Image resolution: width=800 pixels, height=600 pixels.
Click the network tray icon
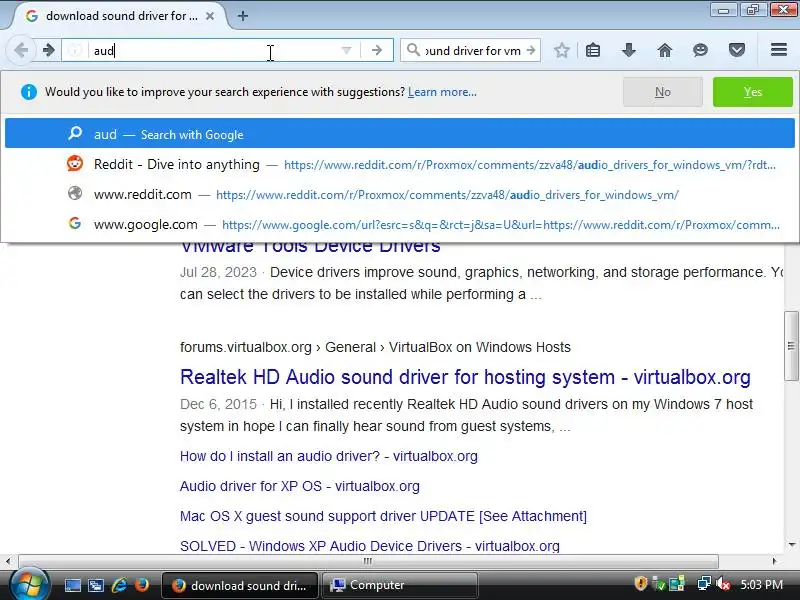coord(704,584)
